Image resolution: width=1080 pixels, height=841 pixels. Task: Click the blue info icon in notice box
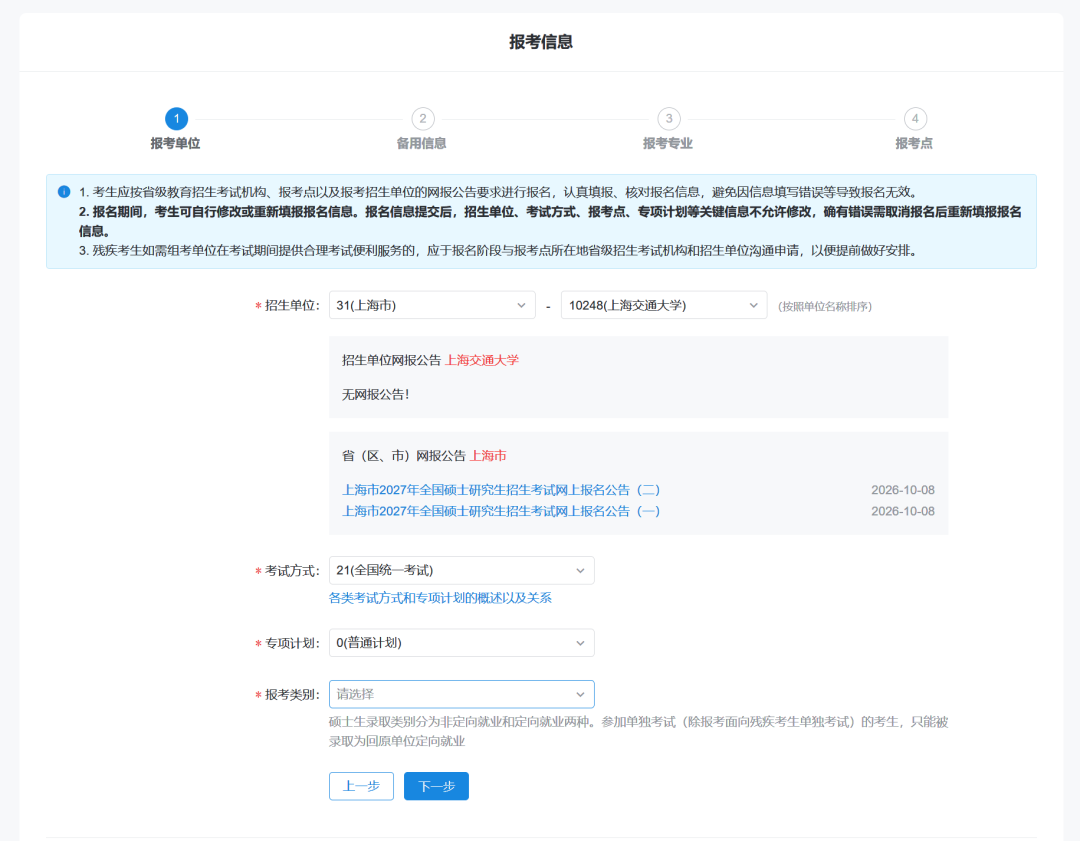(64, 191)
